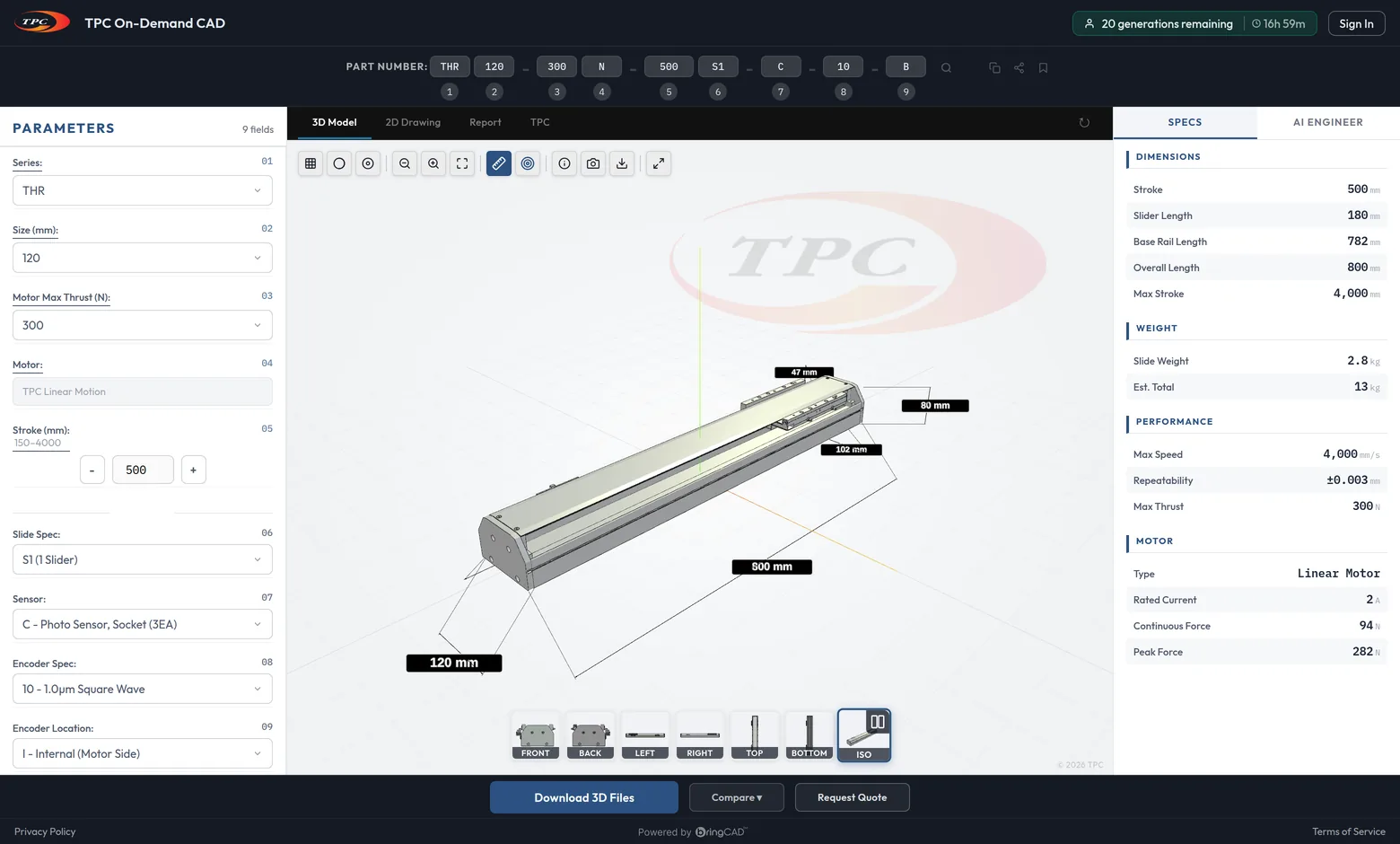Image resolution: width=1400 pixels, height=844 pixels.
Task: Click Request Quote button
Action: pyautogui.click(x=853, y=797)
